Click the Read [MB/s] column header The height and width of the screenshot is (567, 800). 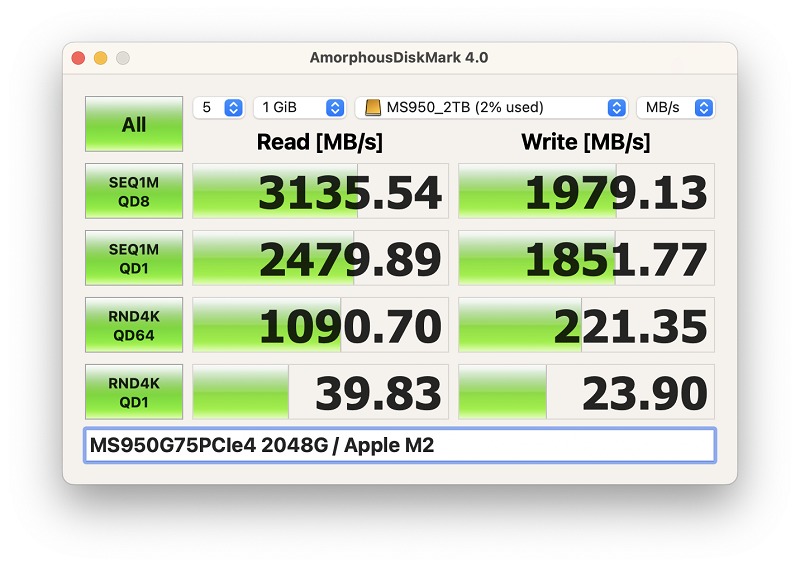(x=320, y=142)
